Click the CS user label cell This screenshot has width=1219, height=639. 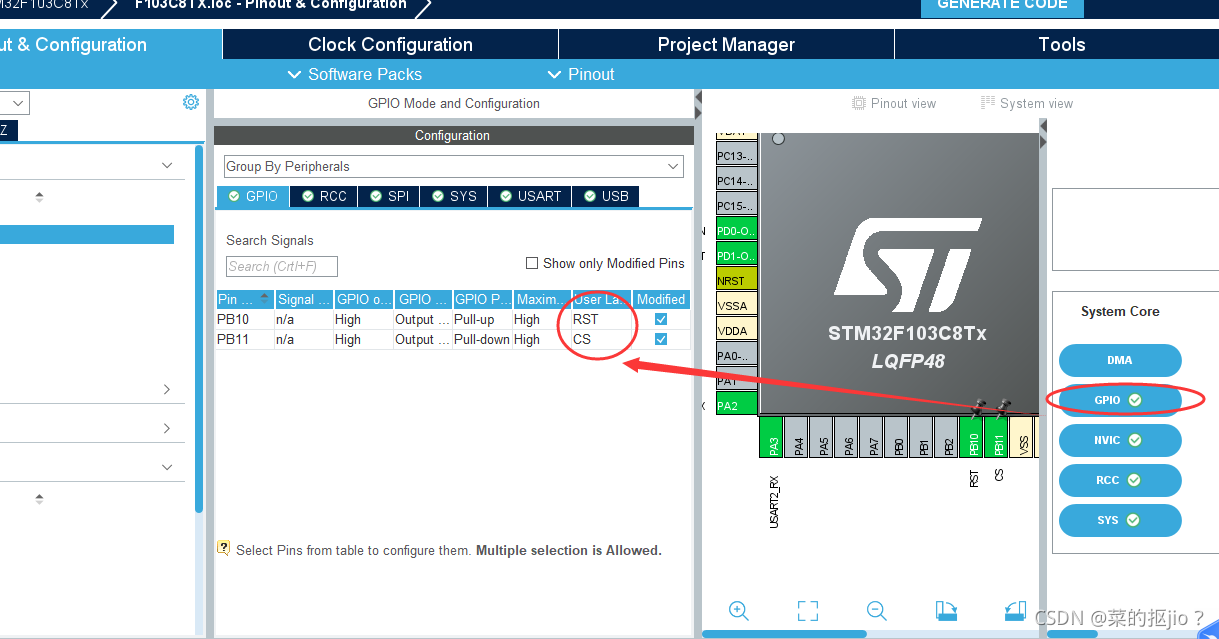(601, 339)
